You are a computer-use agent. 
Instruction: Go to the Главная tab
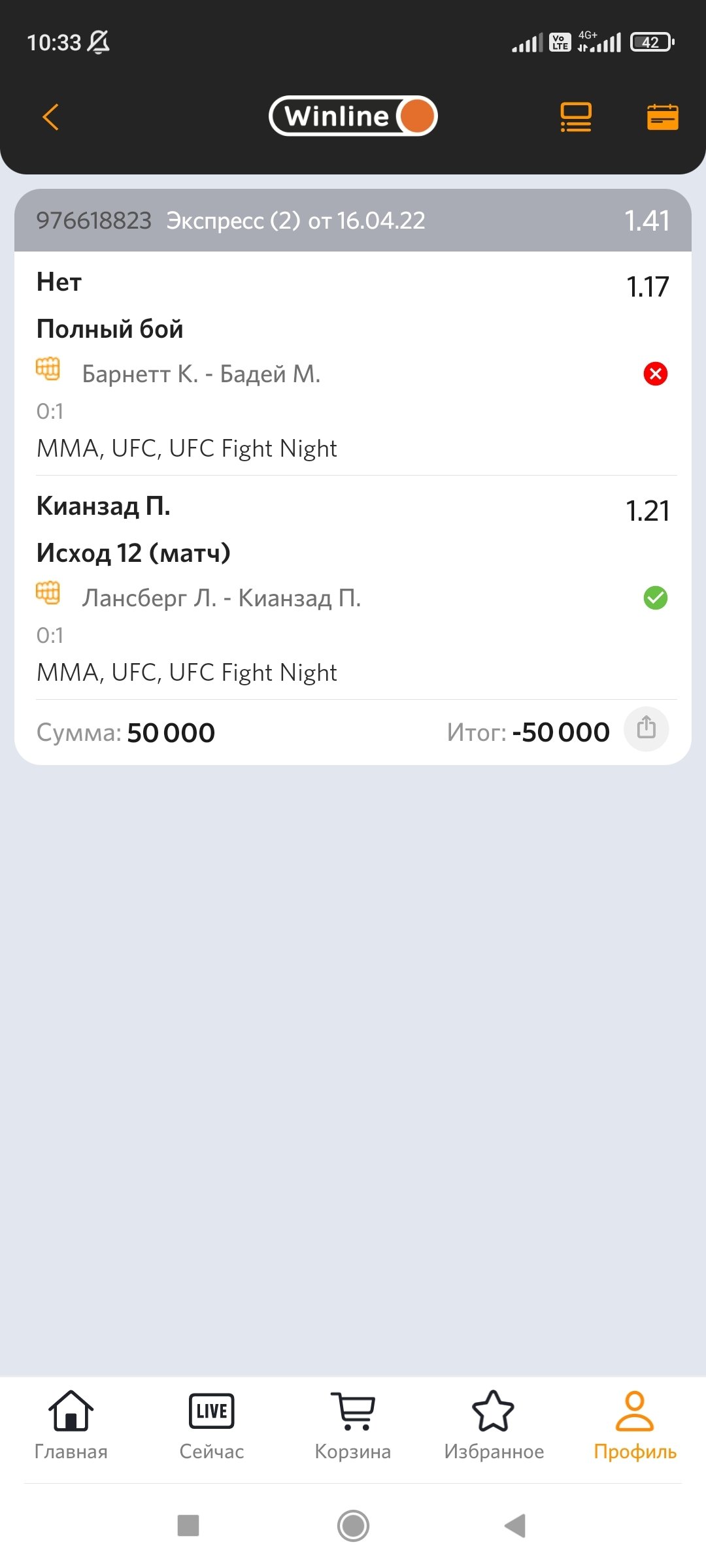pyautogui.click(x=71, y=1424)
